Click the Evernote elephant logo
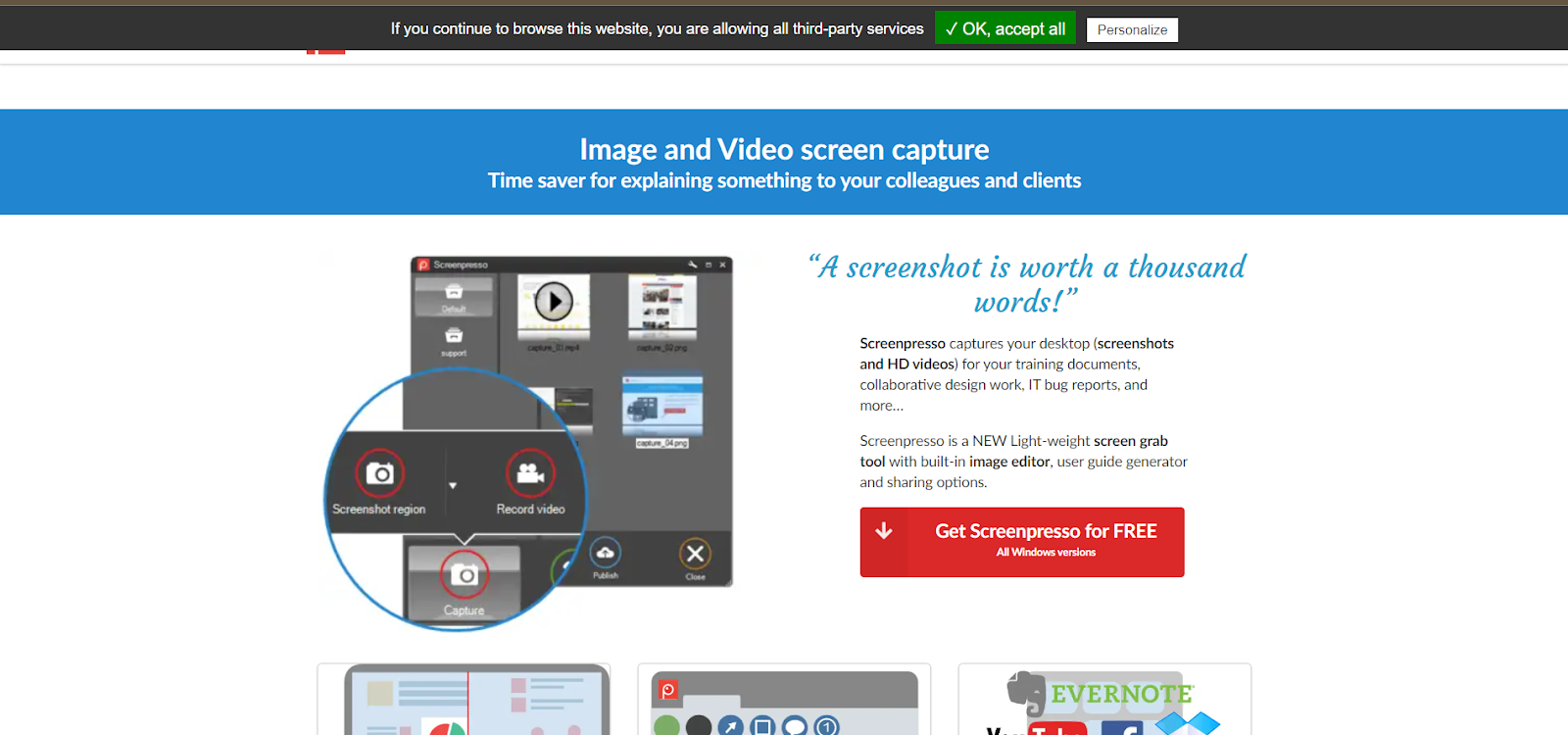The image size is (1568, 735). [1026, 694]
